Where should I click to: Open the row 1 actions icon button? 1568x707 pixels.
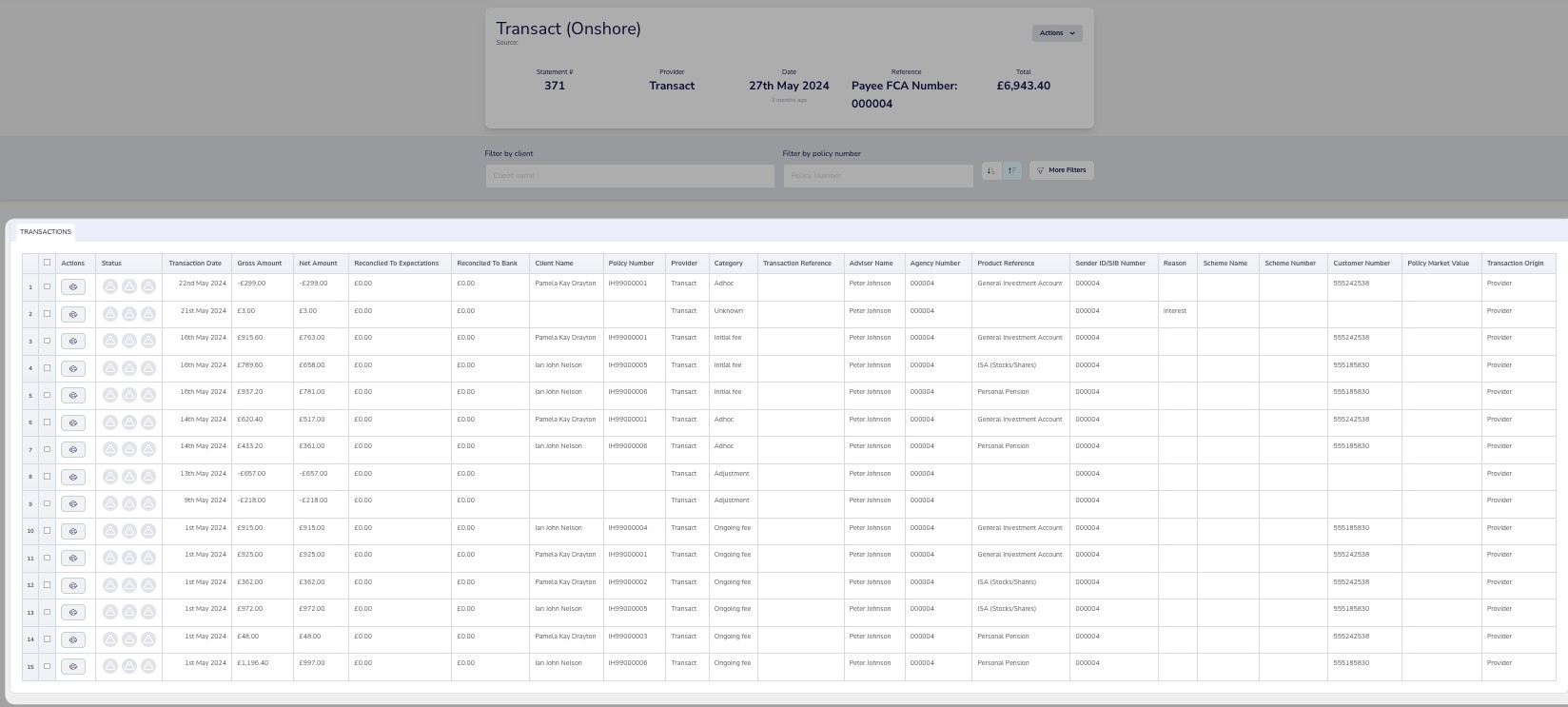click(73, 286)
